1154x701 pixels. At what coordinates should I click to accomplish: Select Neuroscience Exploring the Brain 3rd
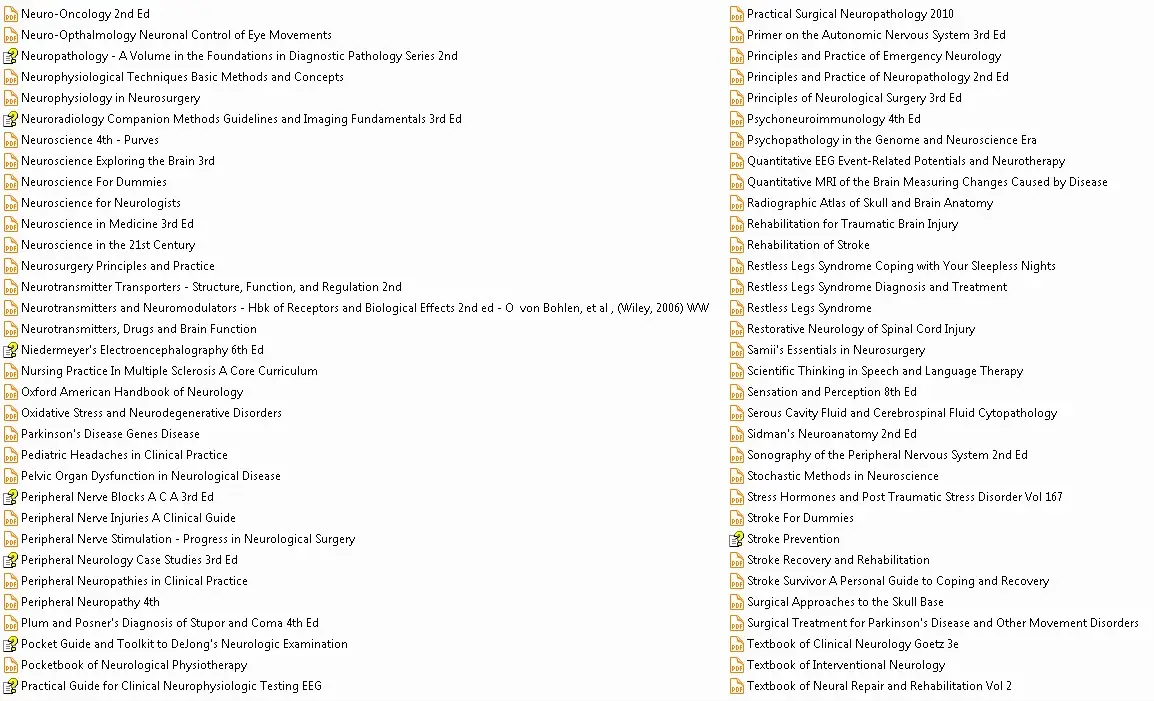tap(118, 161)
